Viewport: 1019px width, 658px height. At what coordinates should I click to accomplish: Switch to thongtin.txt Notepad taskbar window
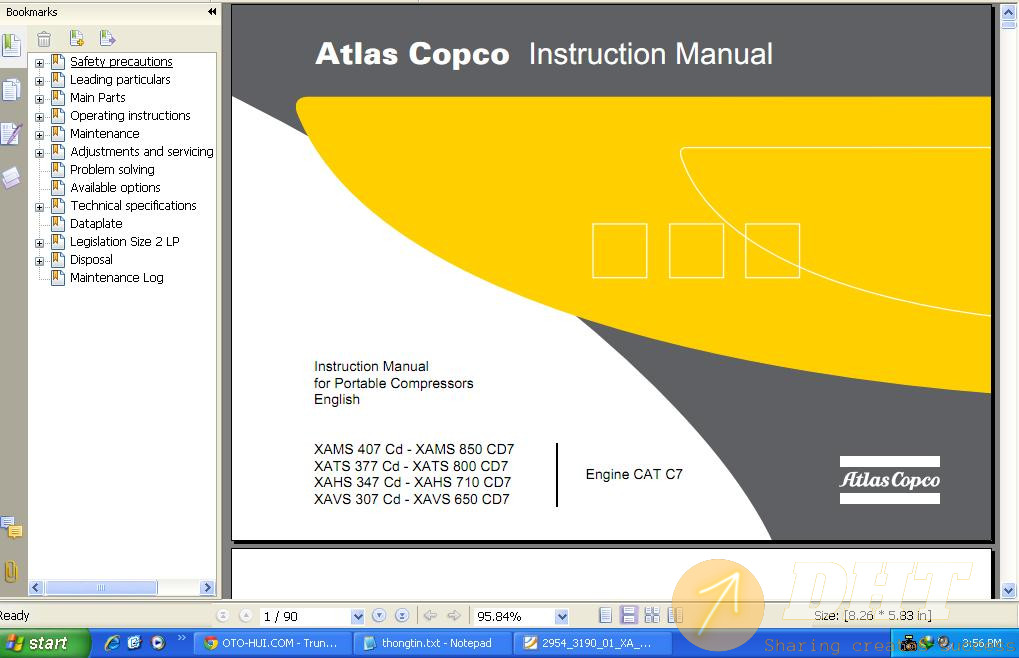432,643
